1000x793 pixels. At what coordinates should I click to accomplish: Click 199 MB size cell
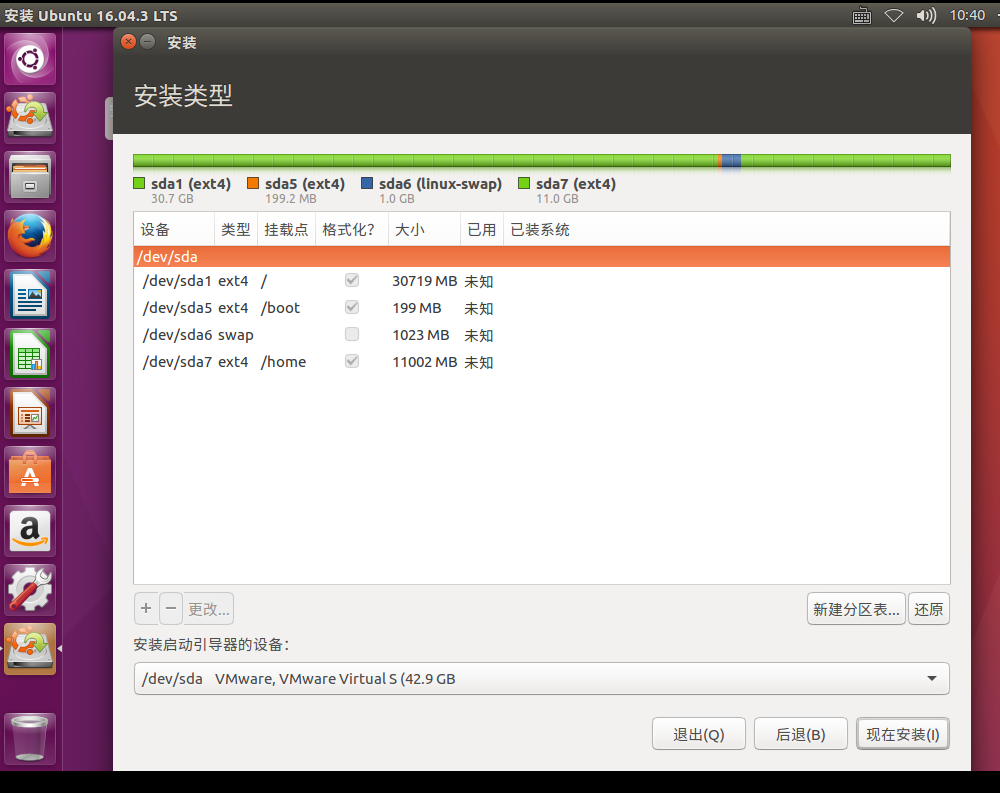(x=416, y=308)
